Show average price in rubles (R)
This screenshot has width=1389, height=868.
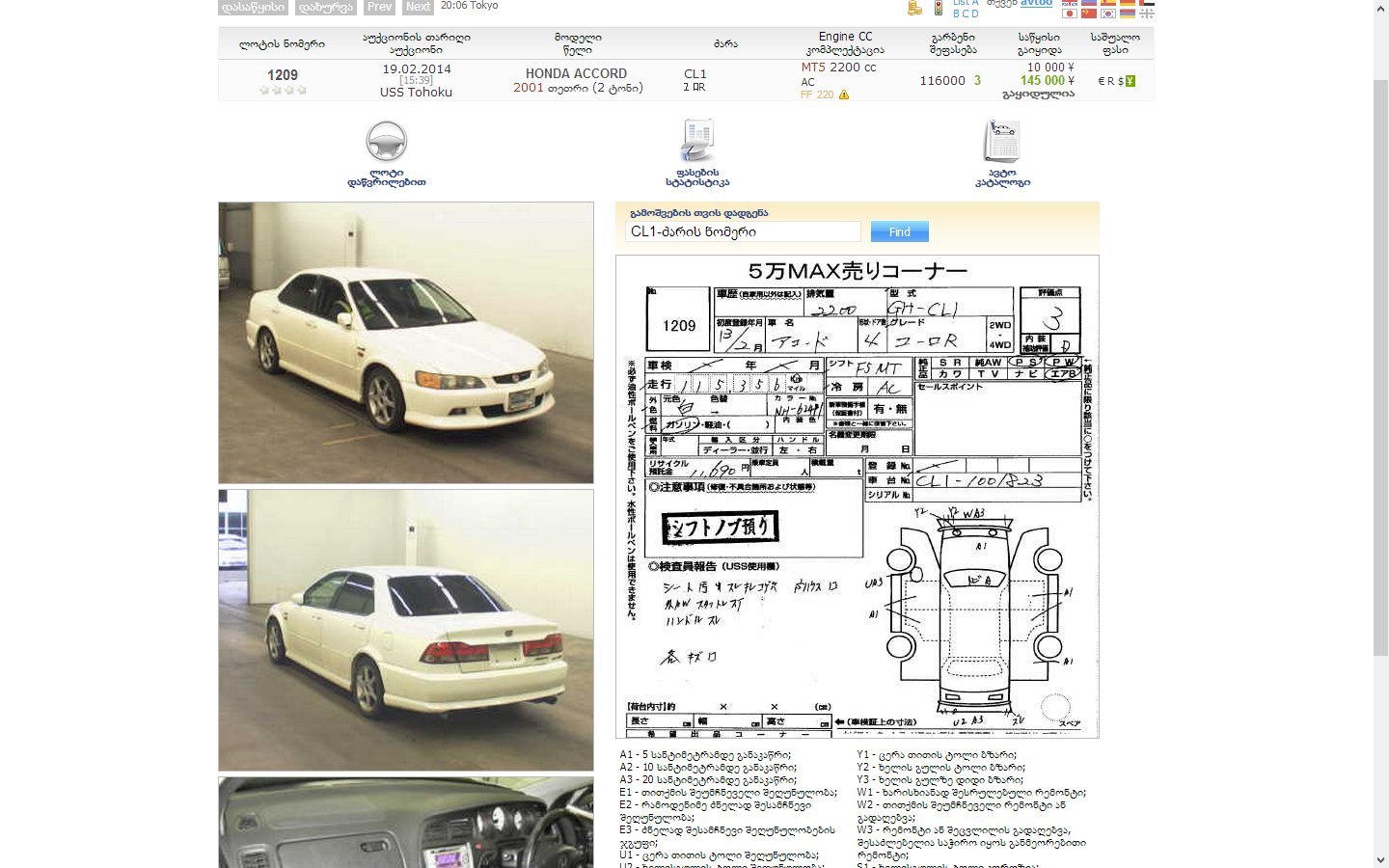click(x=1110, y=81)
